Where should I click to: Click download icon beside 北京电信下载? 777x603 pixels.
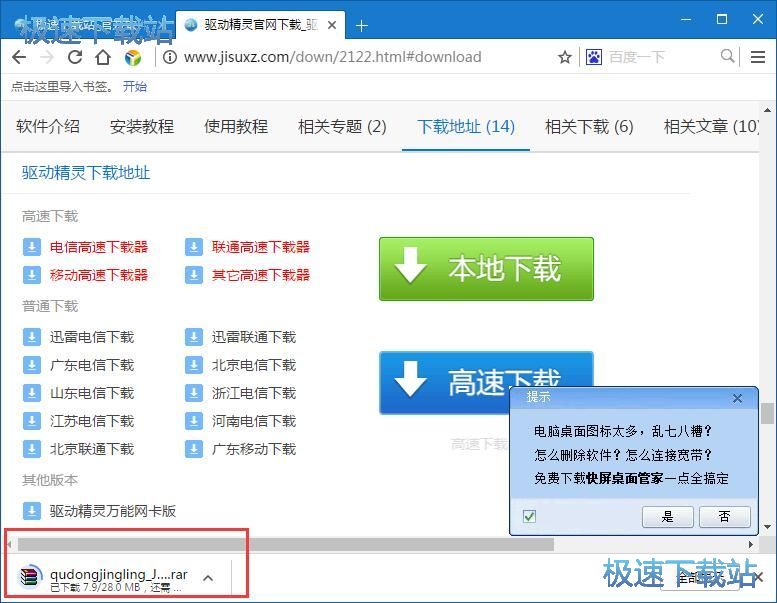click(194, 365)
